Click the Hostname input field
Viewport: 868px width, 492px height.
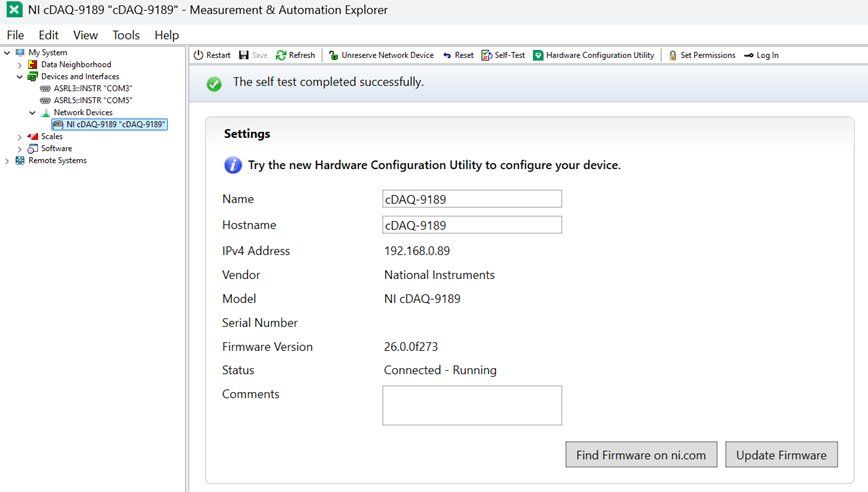pyautogui.click(x=472, y=225)
